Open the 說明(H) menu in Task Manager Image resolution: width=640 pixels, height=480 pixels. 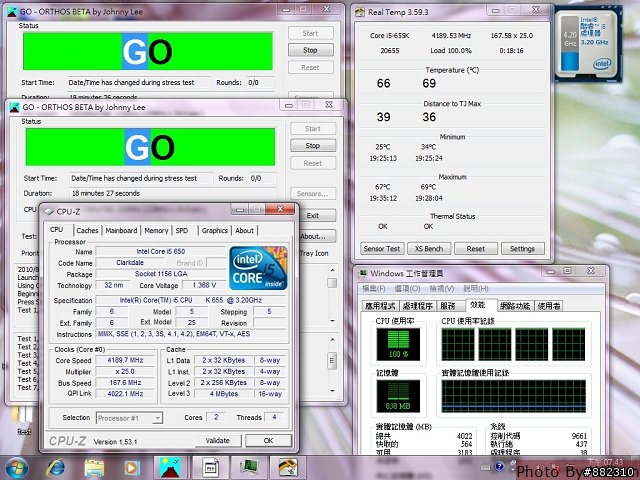click(x=476, y=289)
